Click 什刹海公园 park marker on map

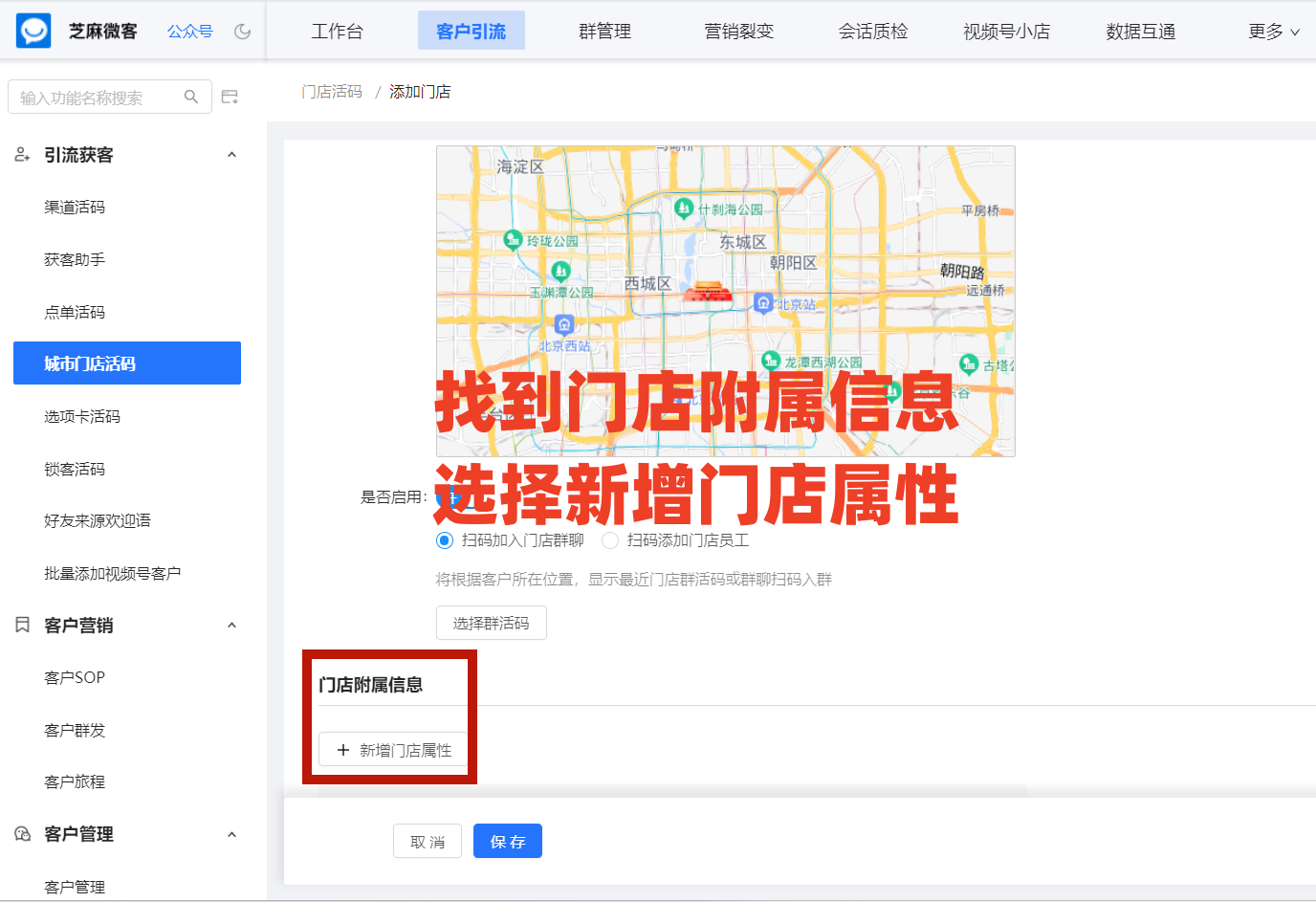[684, 207]
